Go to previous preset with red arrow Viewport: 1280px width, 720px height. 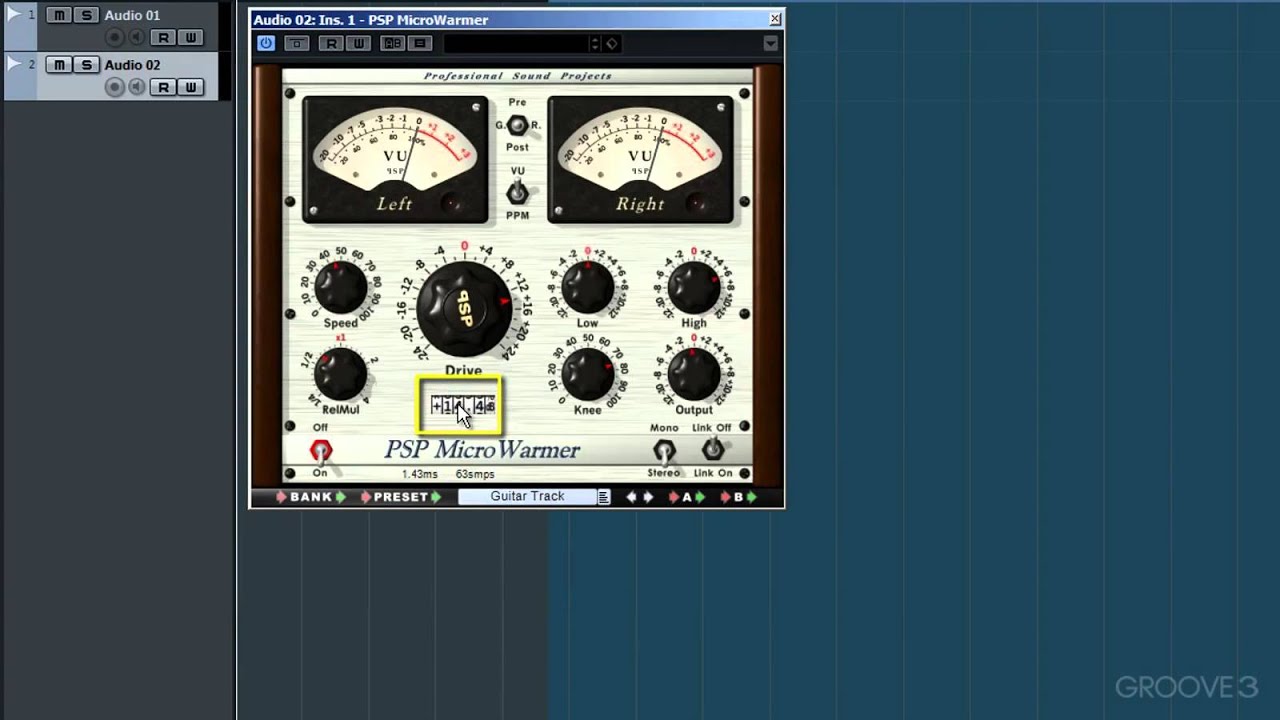(366, 497)
